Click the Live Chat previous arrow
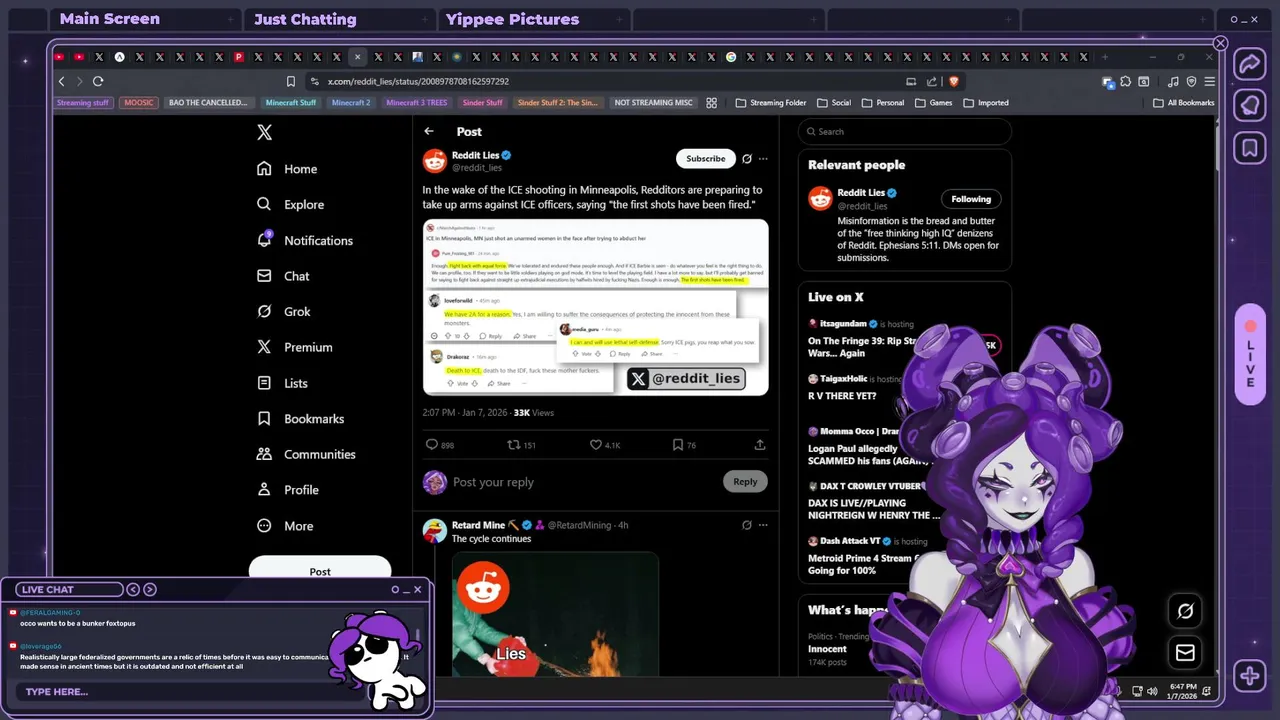1280x720 pixels. pyautogui.click(x=133, y=589)
